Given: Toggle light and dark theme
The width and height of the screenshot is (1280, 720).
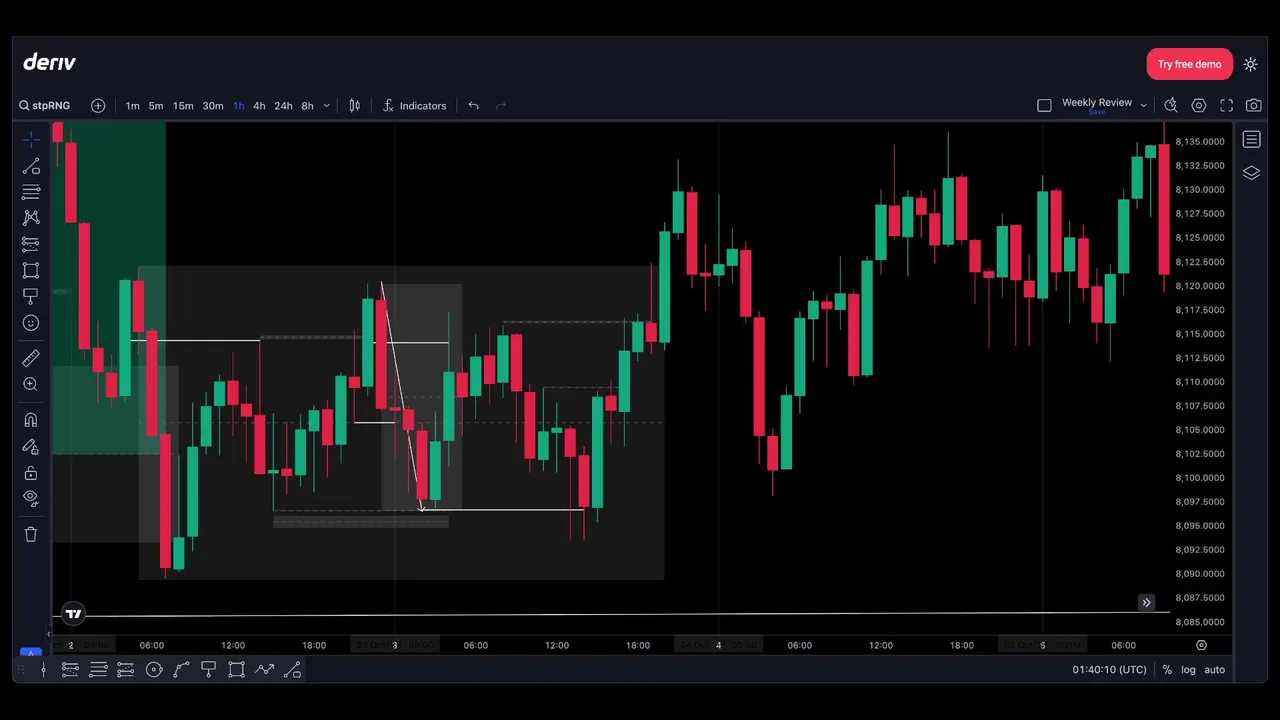Looking at the screenshot, I should pos(1250,64).
